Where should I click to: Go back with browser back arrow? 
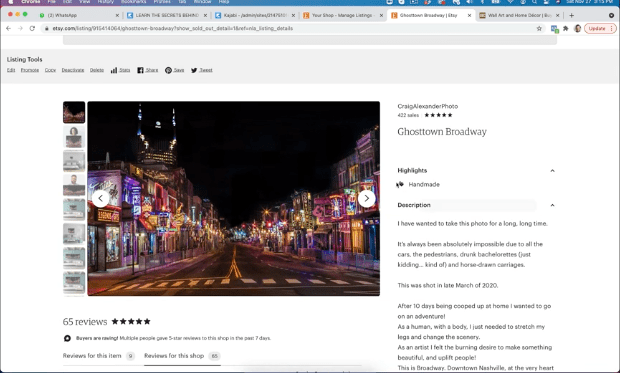point(8,28)
